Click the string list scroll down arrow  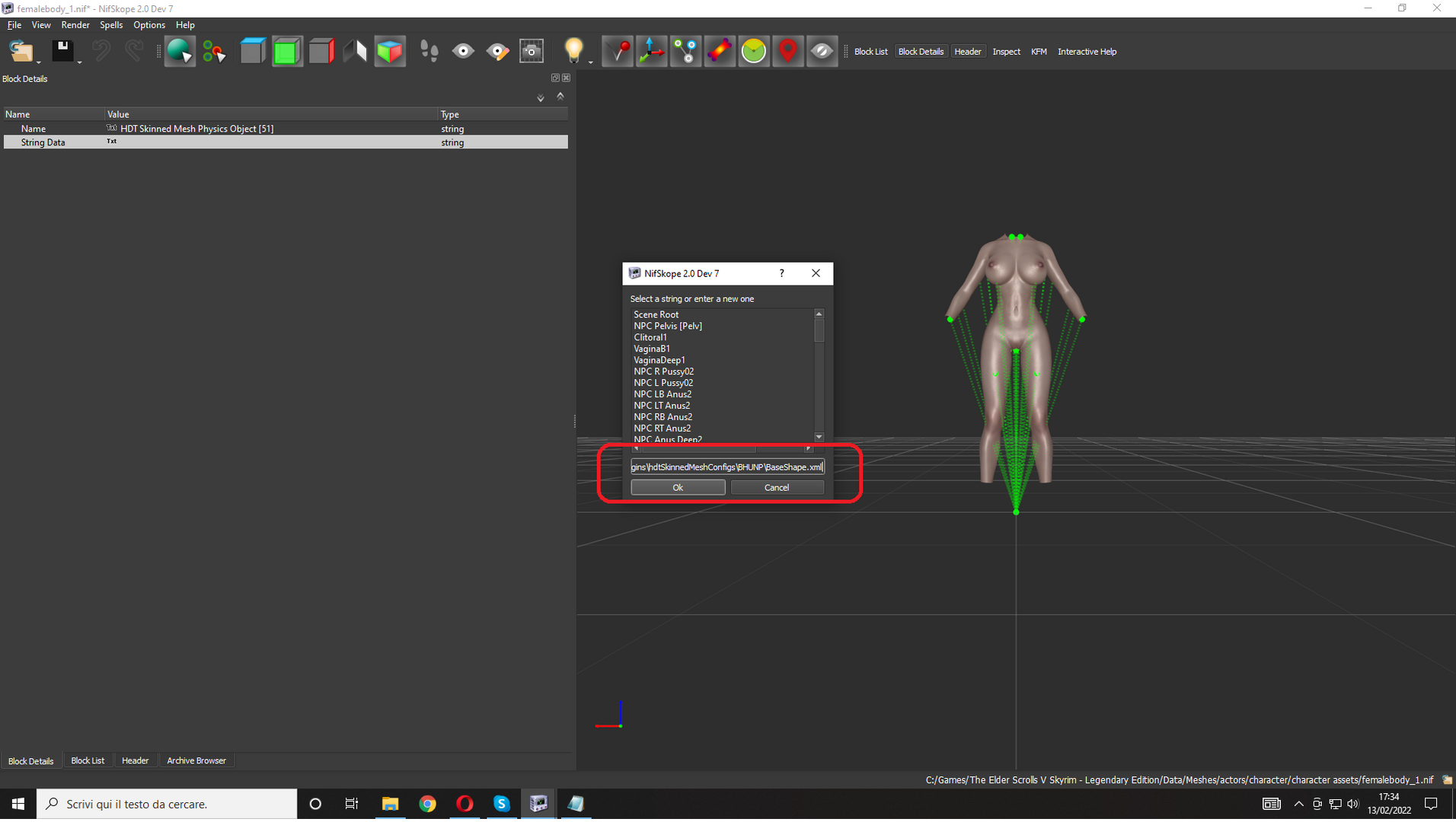click(x=819, y=437)
